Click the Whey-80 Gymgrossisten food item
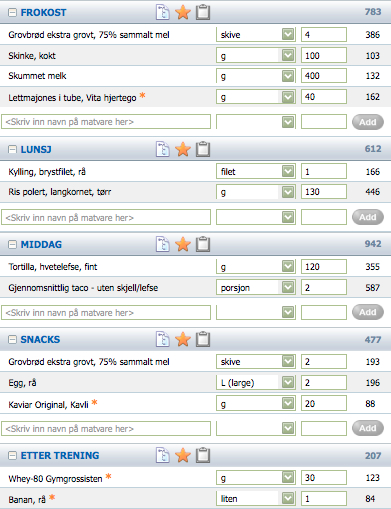 (x=55, y=479)
